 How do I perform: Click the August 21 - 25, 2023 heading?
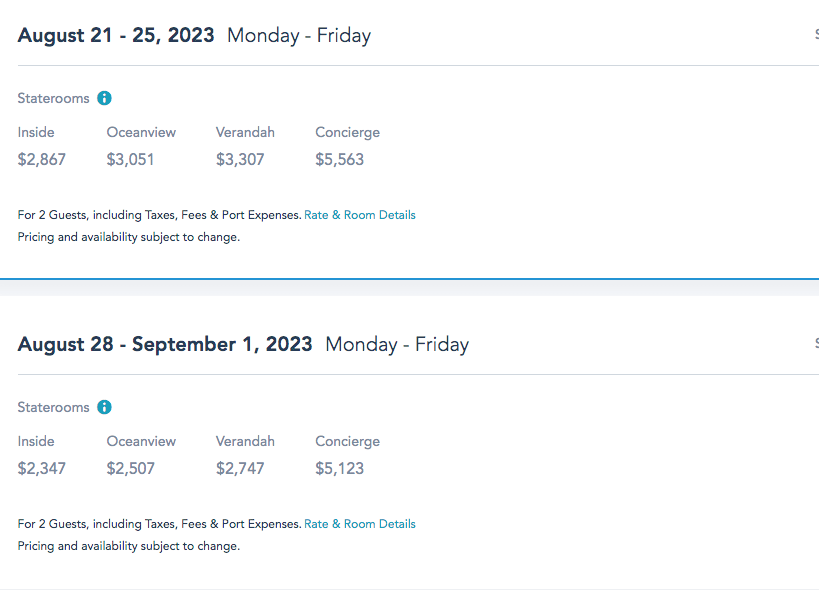click(116, 35)
